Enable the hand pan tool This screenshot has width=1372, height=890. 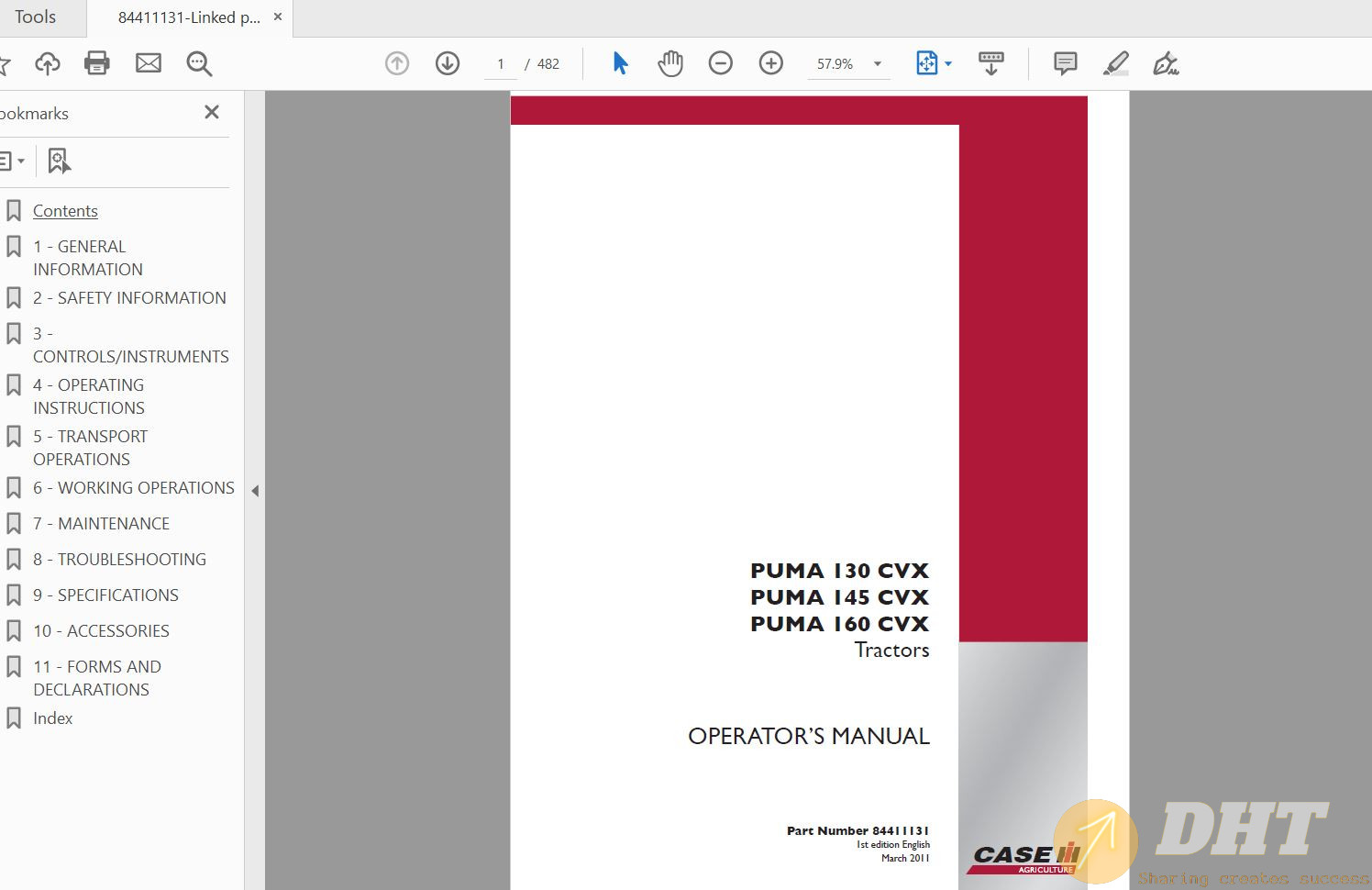pos(670,63)
